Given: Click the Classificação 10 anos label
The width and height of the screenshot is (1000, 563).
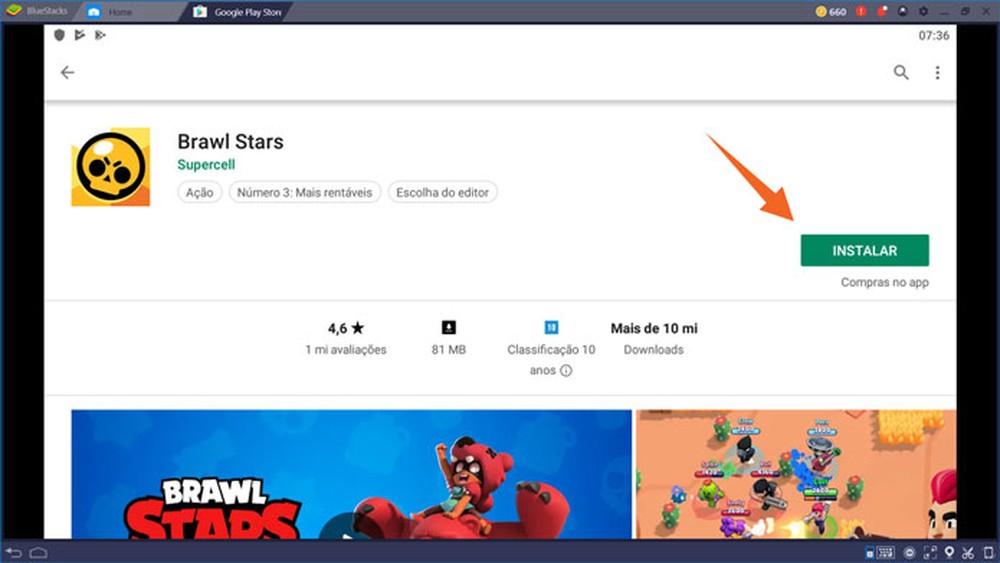Looking at the screenshot, I should (551, 360).
